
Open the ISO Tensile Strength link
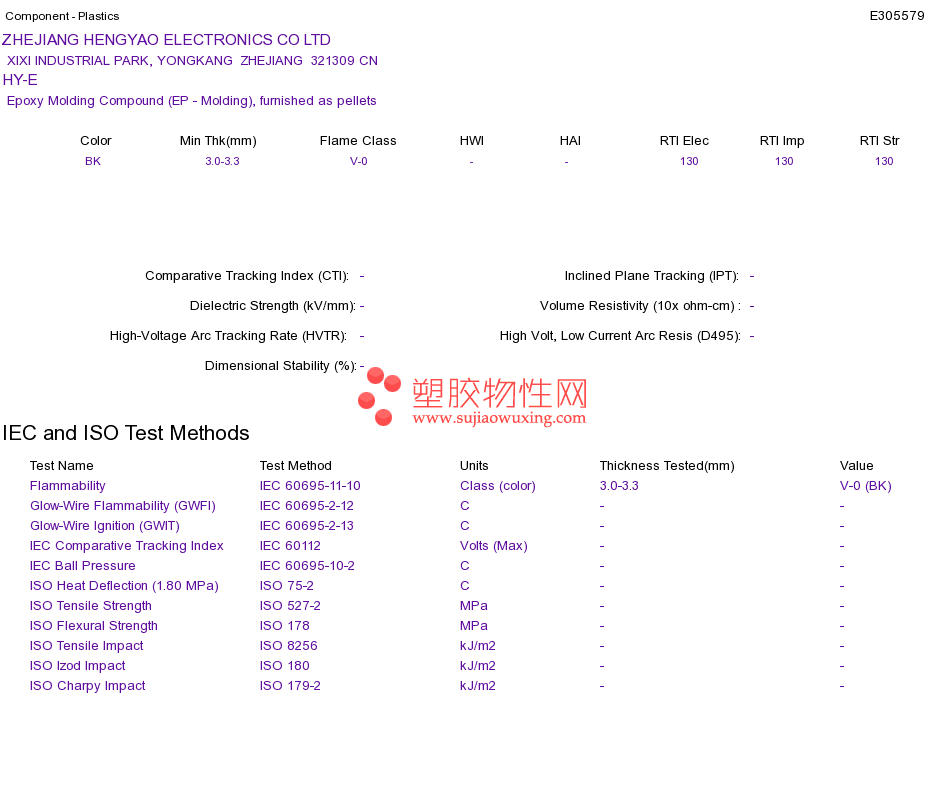(x=90, y=606)
